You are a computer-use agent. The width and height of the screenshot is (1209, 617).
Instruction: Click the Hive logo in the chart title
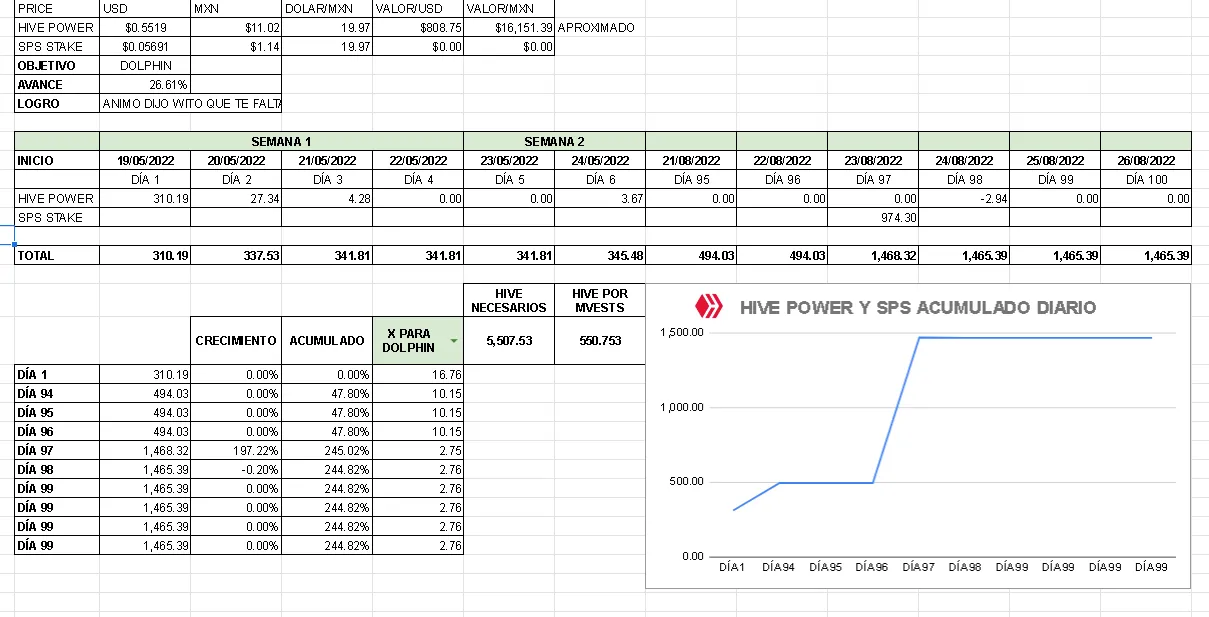tap(708, 307)
